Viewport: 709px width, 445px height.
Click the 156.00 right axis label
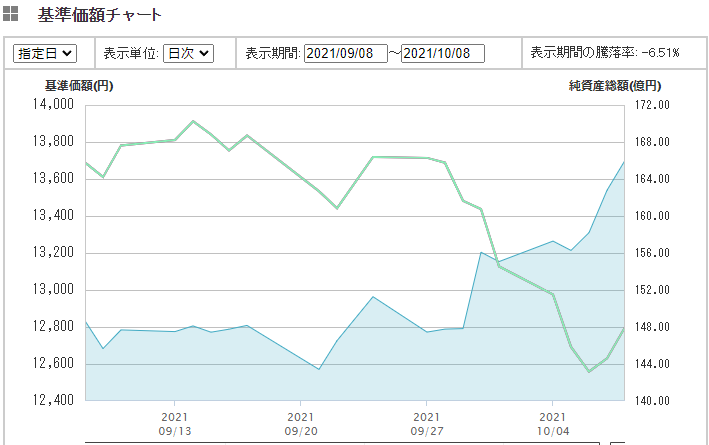pyautogui.click(x=652, y=253)
